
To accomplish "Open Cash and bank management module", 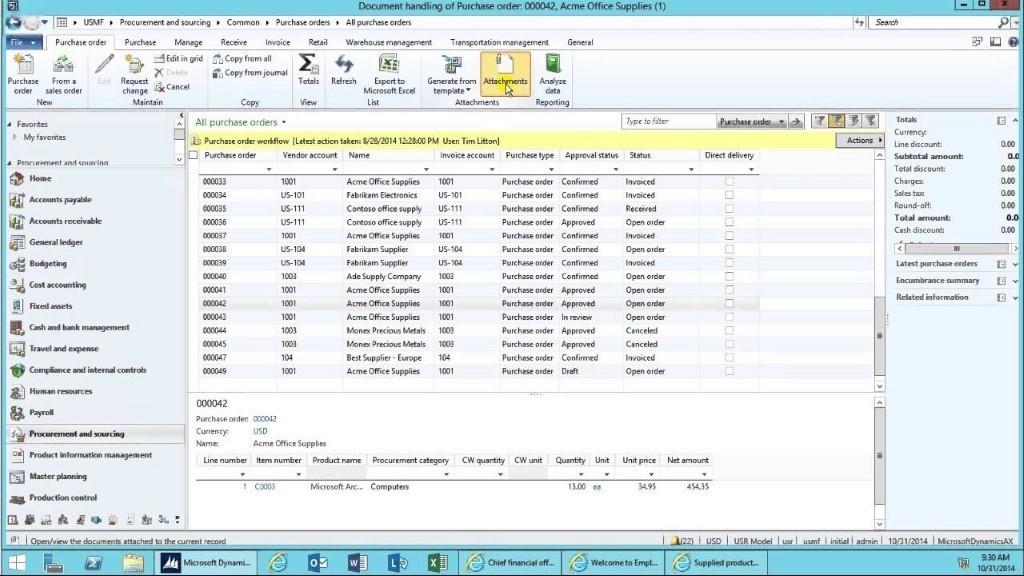I will pos(78,328).
